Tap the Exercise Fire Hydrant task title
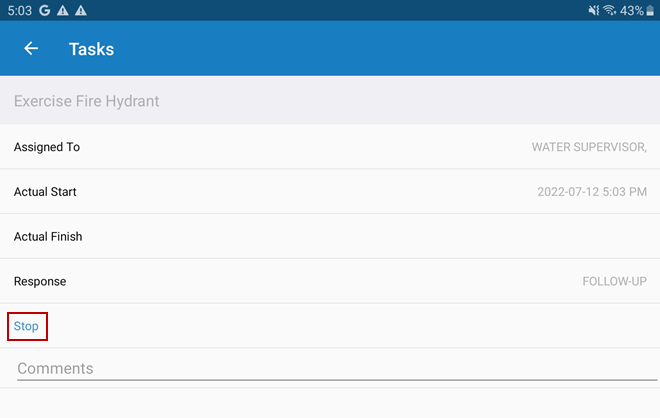Screen dimensions: 660x418 pos(87,101)
